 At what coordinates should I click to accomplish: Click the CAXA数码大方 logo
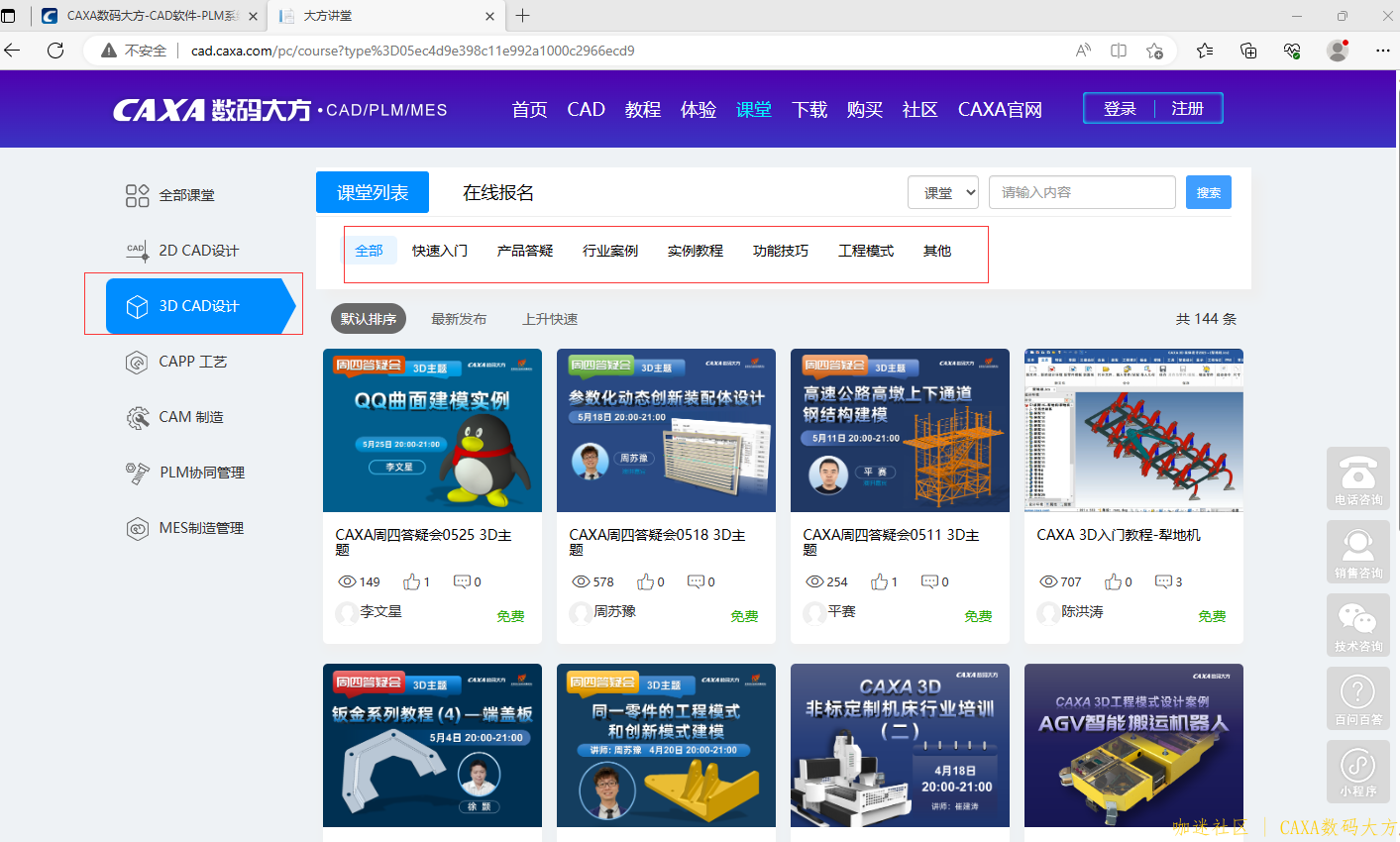click(x=212, y=110)
